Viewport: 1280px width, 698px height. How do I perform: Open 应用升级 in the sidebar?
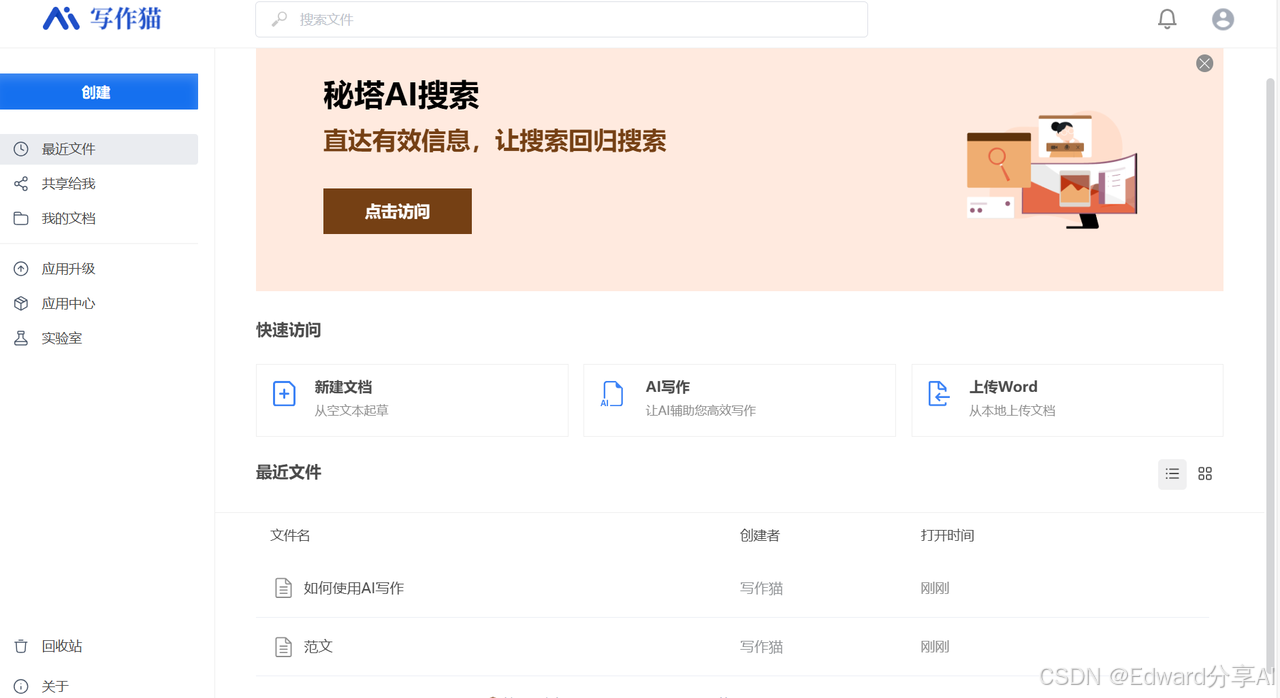pos(99,269)
